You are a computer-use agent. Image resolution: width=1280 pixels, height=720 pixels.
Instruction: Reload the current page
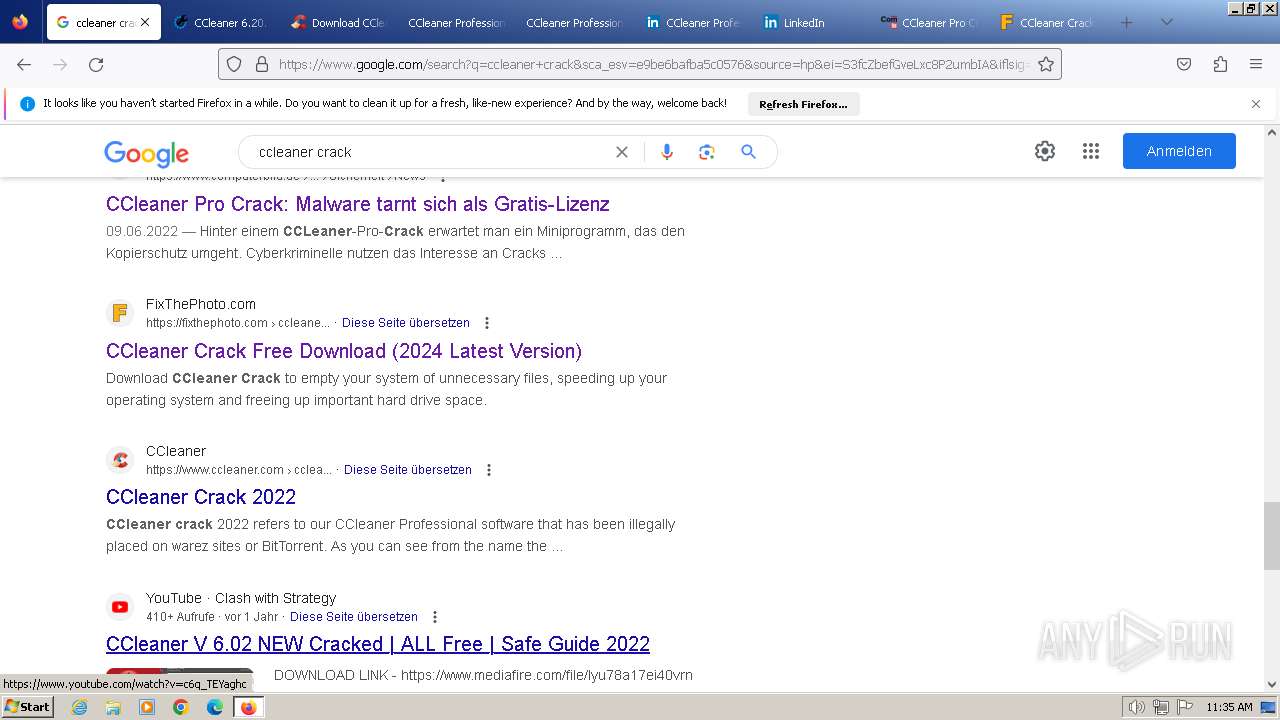click(x=96, y=64)
